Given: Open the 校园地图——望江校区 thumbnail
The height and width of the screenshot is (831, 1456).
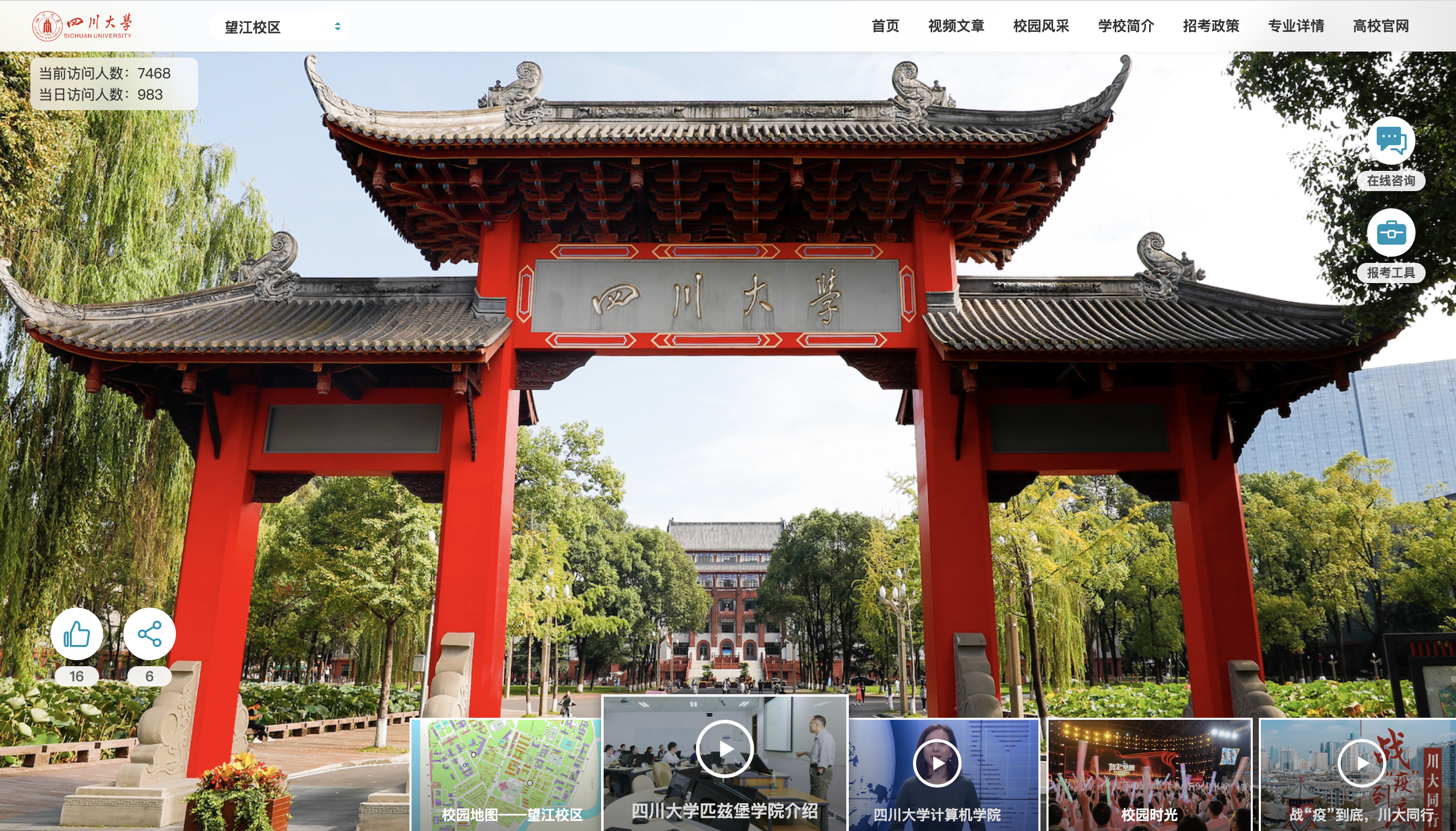Looking at the screenshot, I should pos(506,774).
